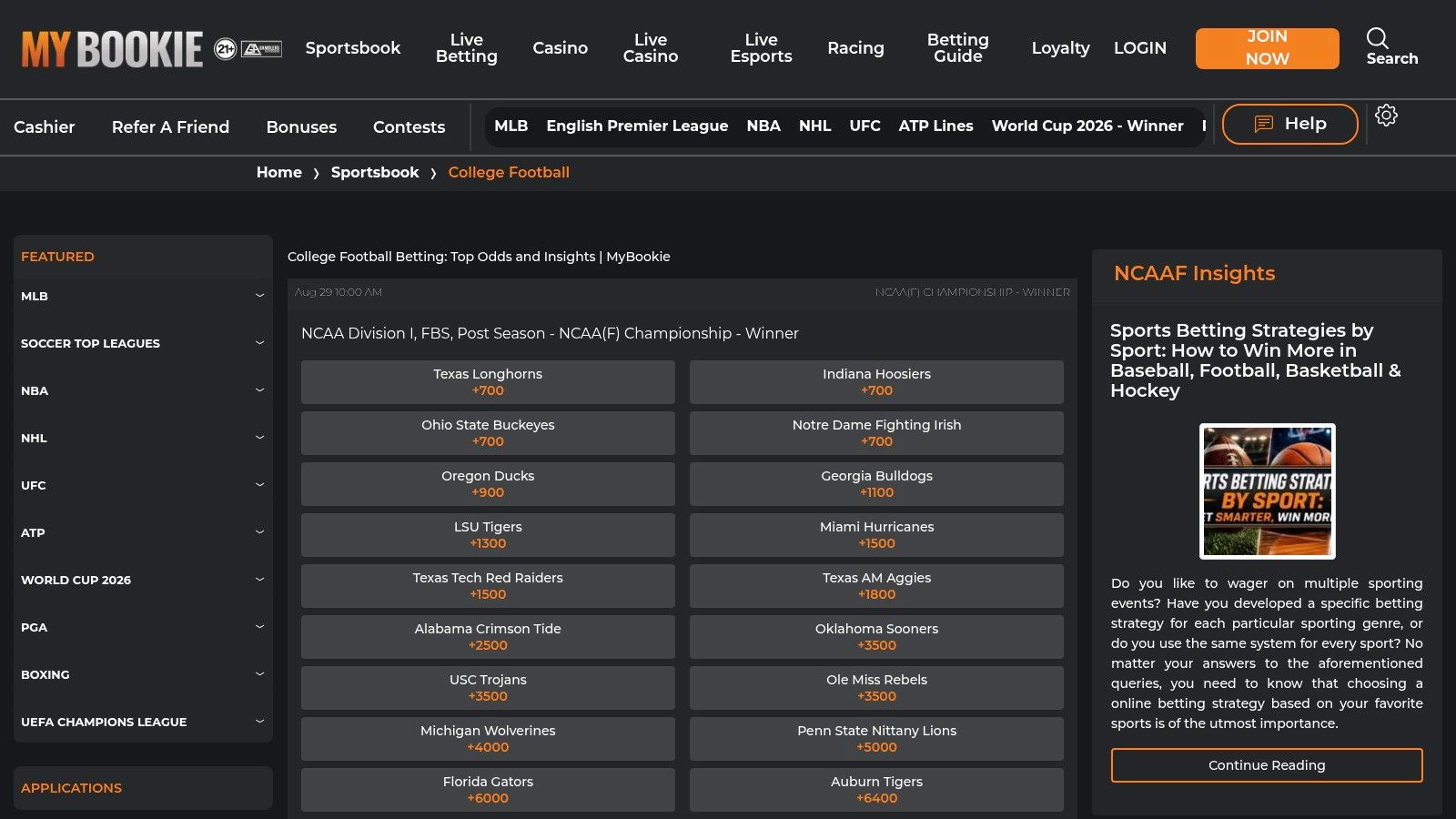
Task: Click the responsible gaming badge icon
Action: click(261, 49)
